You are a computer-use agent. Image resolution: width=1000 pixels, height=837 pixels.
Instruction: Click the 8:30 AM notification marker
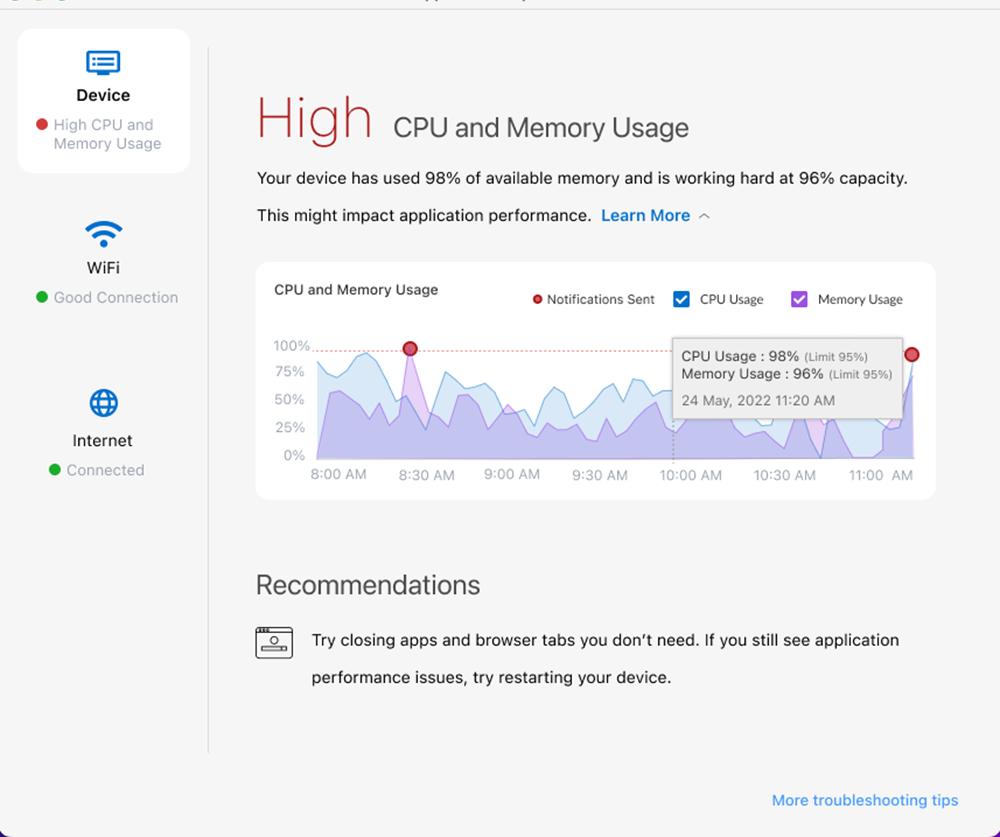(x=410, y=349)
